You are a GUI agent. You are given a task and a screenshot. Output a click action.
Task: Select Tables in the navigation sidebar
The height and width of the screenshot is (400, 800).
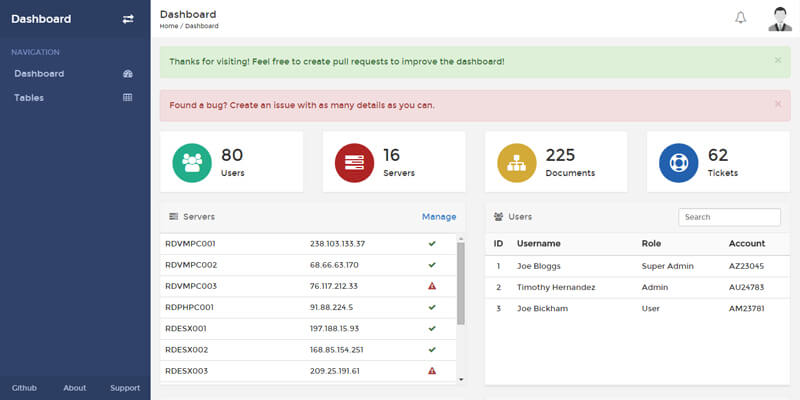click(x=29, y=98)
